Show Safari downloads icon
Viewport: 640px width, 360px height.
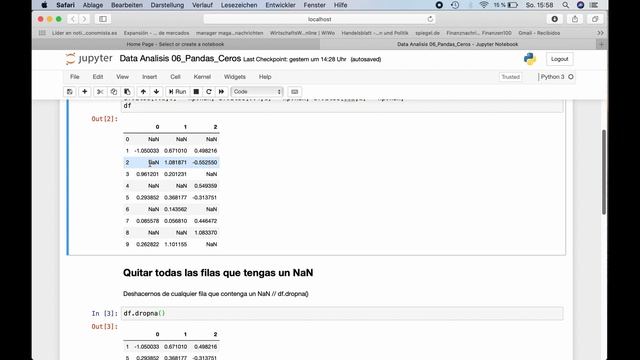[555, 19]
